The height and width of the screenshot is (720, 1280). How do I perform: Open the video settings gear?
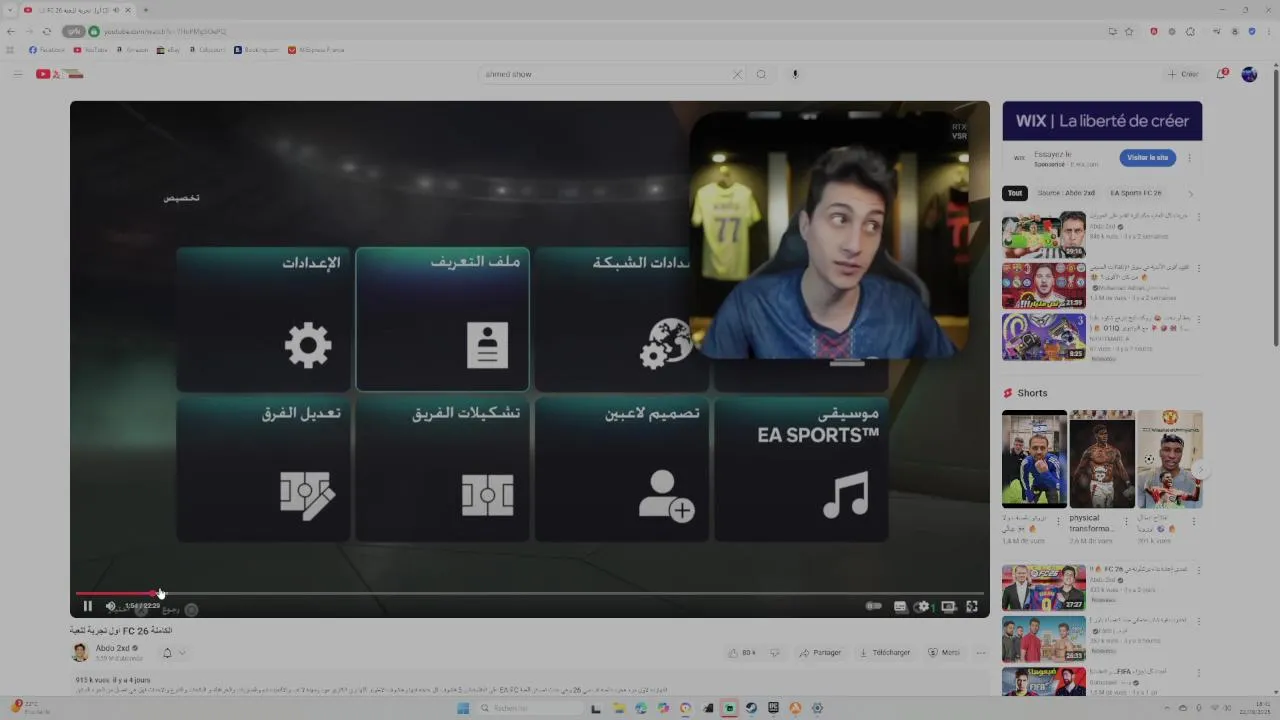click(x=923, y=606)
